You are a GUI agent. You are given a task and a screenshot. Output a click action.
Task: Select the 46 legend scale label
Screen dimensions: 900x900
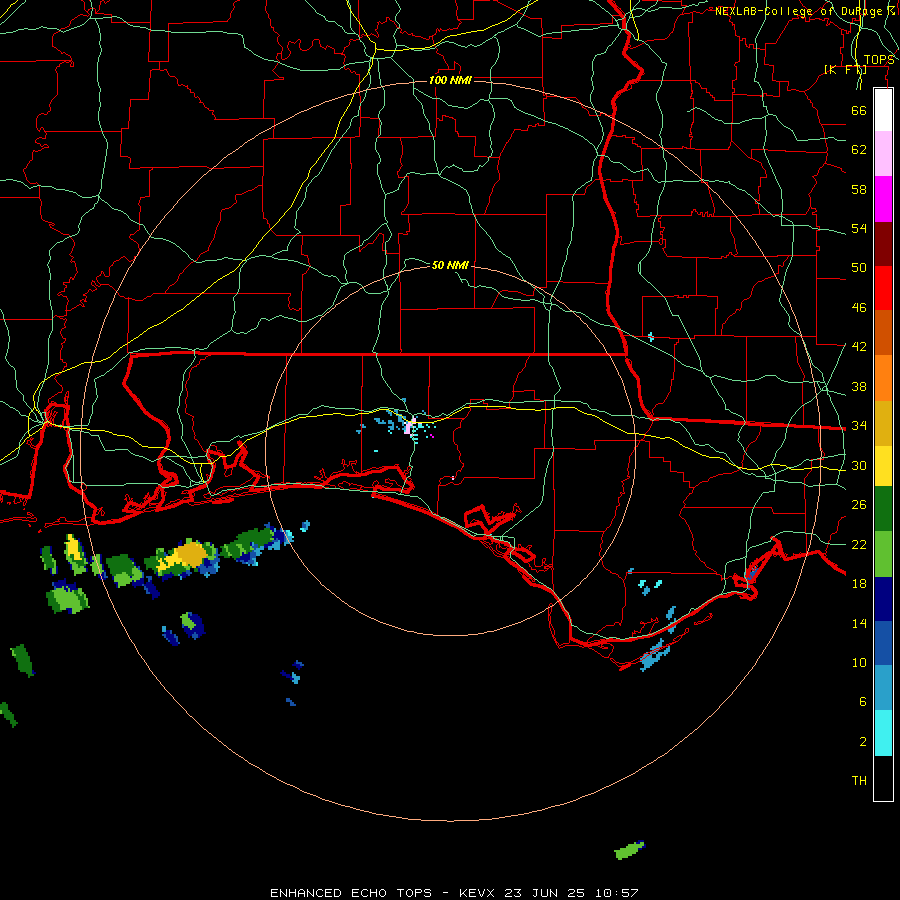pos(859,308)
